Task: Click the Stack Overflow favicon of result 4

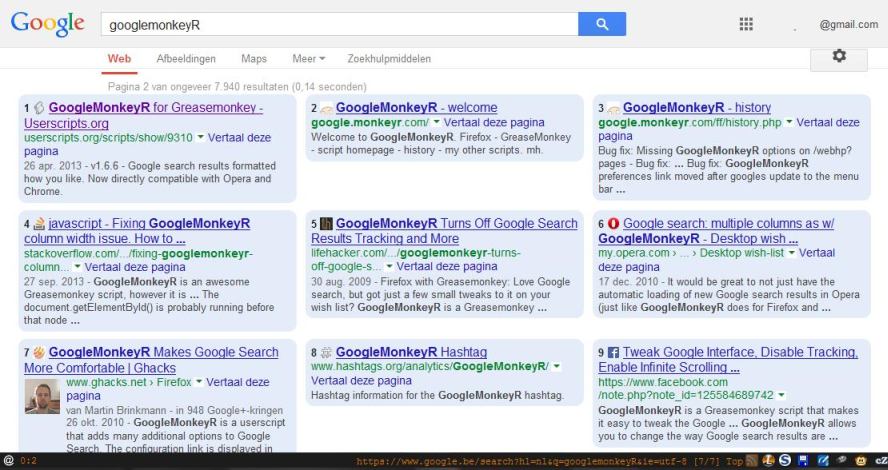Action: click(x=39, y=224)
